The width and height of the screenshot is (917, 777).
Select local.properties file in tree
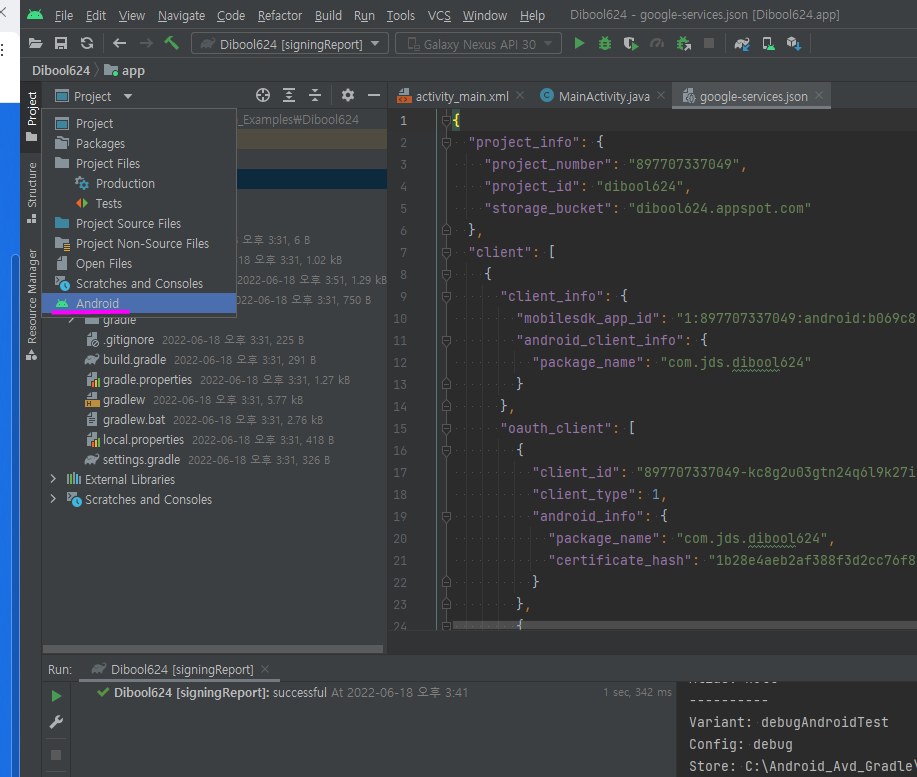tap(143, 440)
